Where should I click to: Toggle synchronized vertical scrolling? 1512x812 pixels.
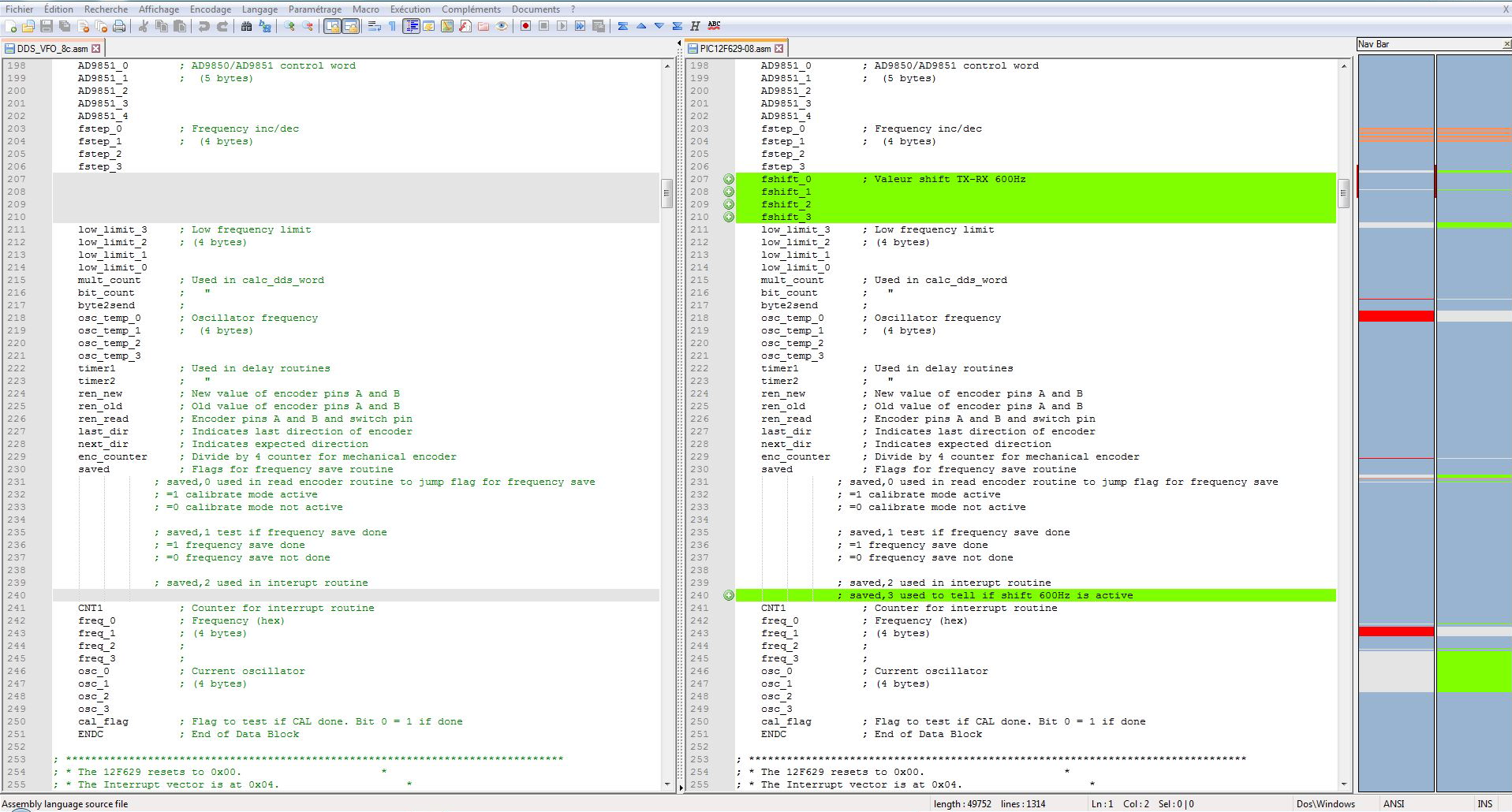(x=332, y=26)
